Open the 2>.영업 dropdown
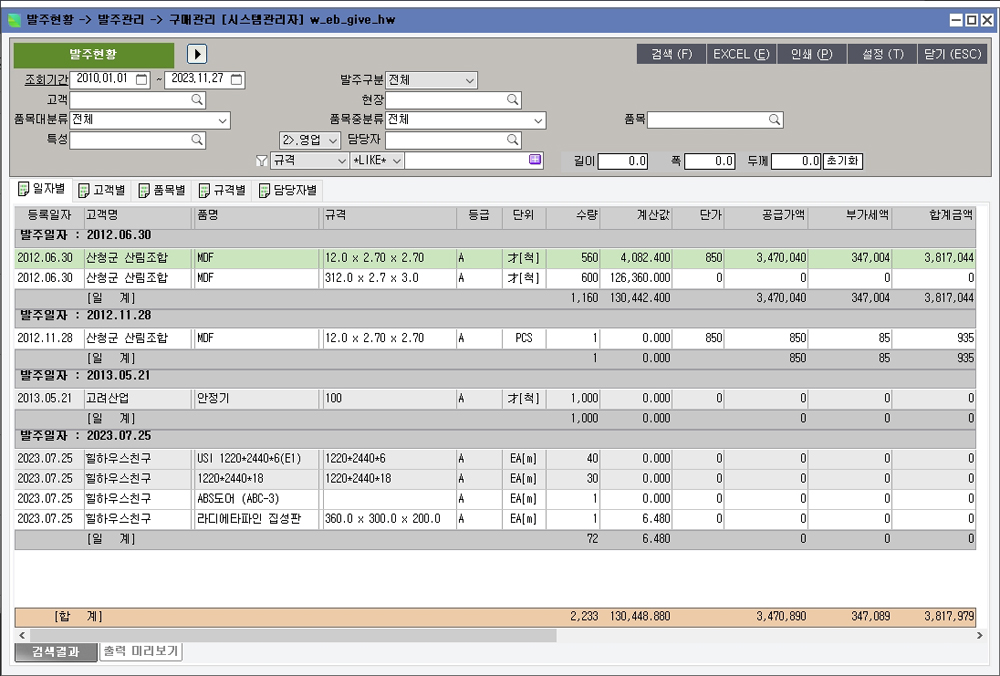This screenshot has width=1000, height=676. (333, 140)
